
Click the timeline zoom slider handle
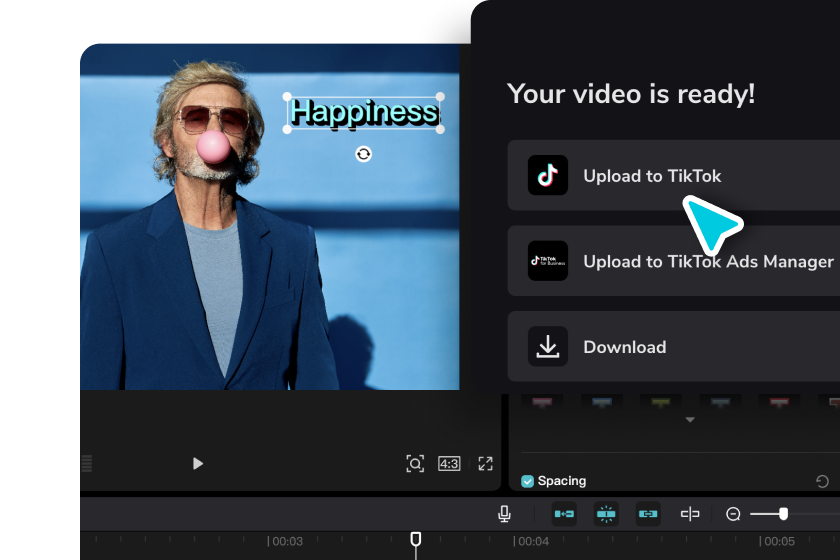click(783, 514)
